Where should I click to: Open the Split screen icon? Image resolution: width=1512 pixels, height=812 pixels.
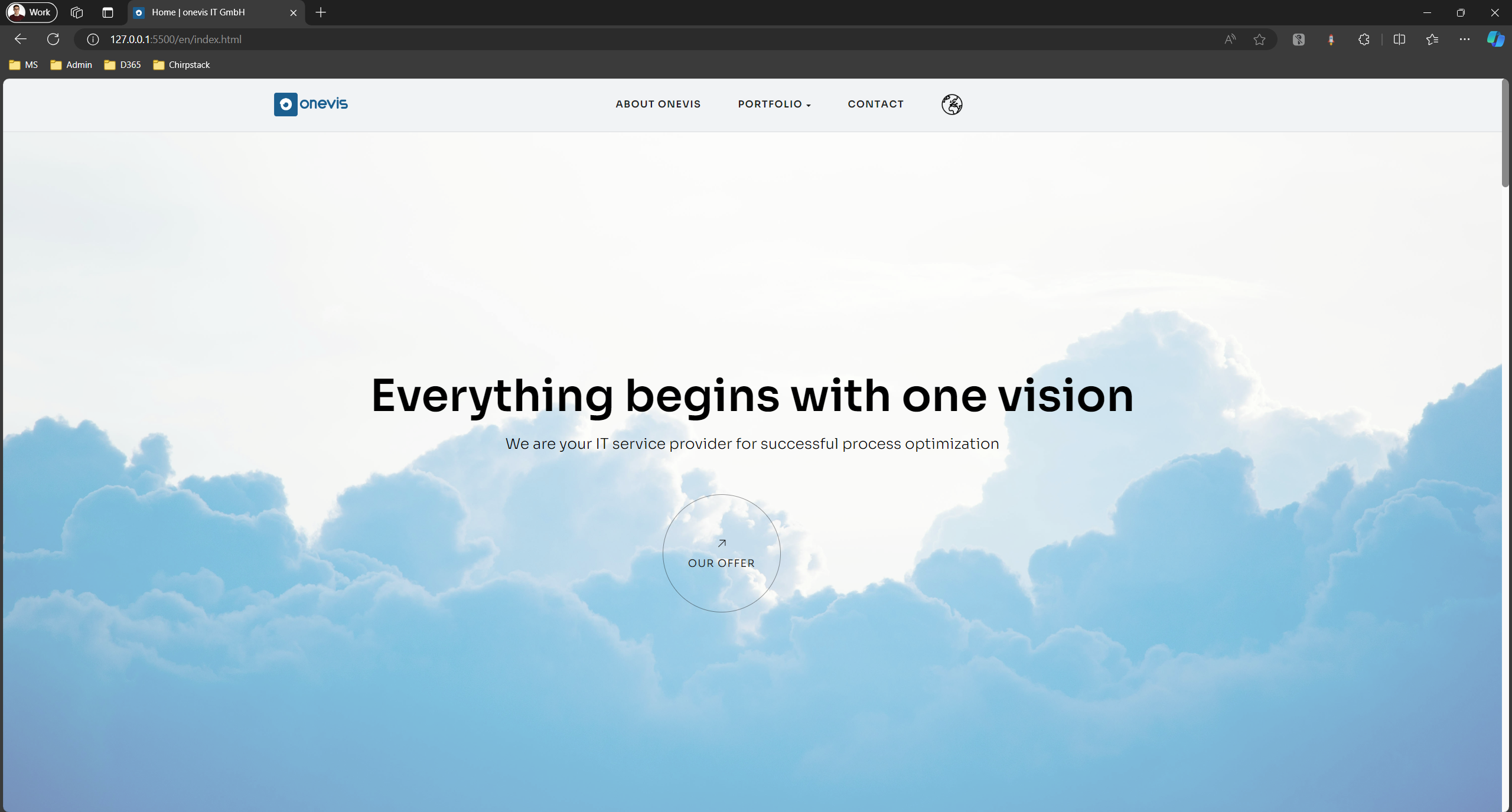point(1399,40)
